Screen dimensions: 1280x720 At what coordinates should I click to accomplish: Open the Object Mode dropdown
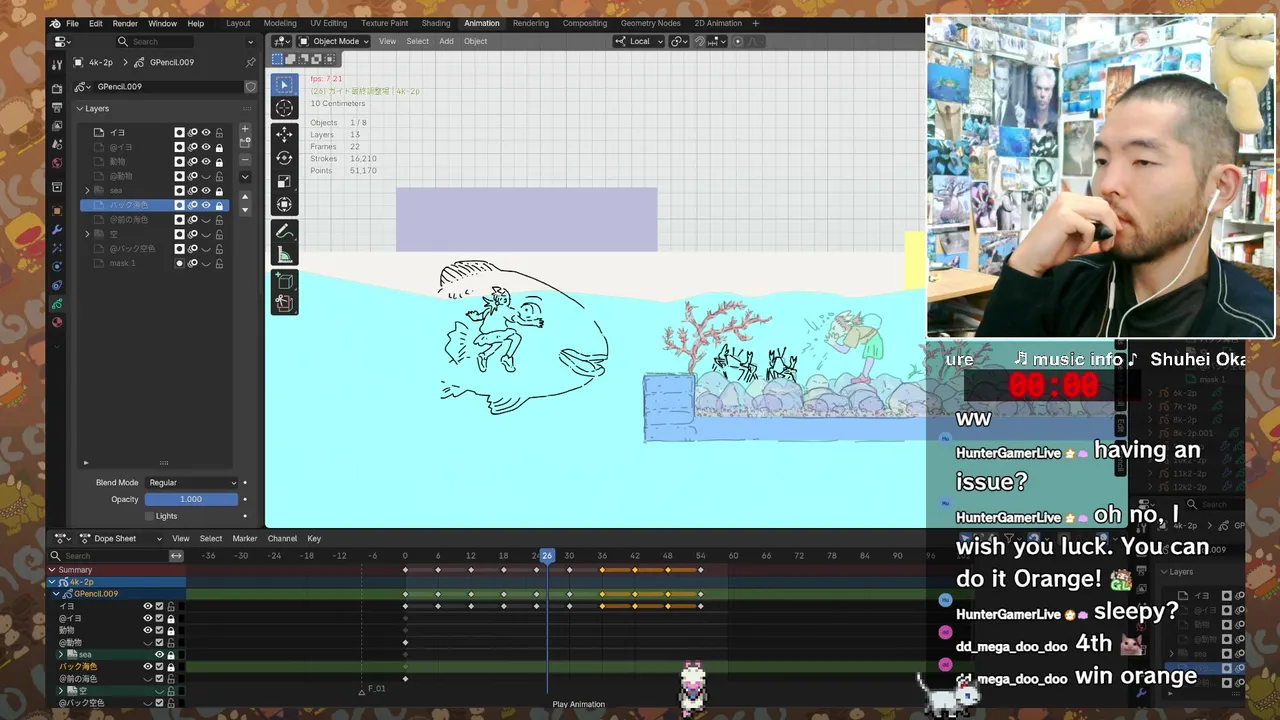point(334,41)
